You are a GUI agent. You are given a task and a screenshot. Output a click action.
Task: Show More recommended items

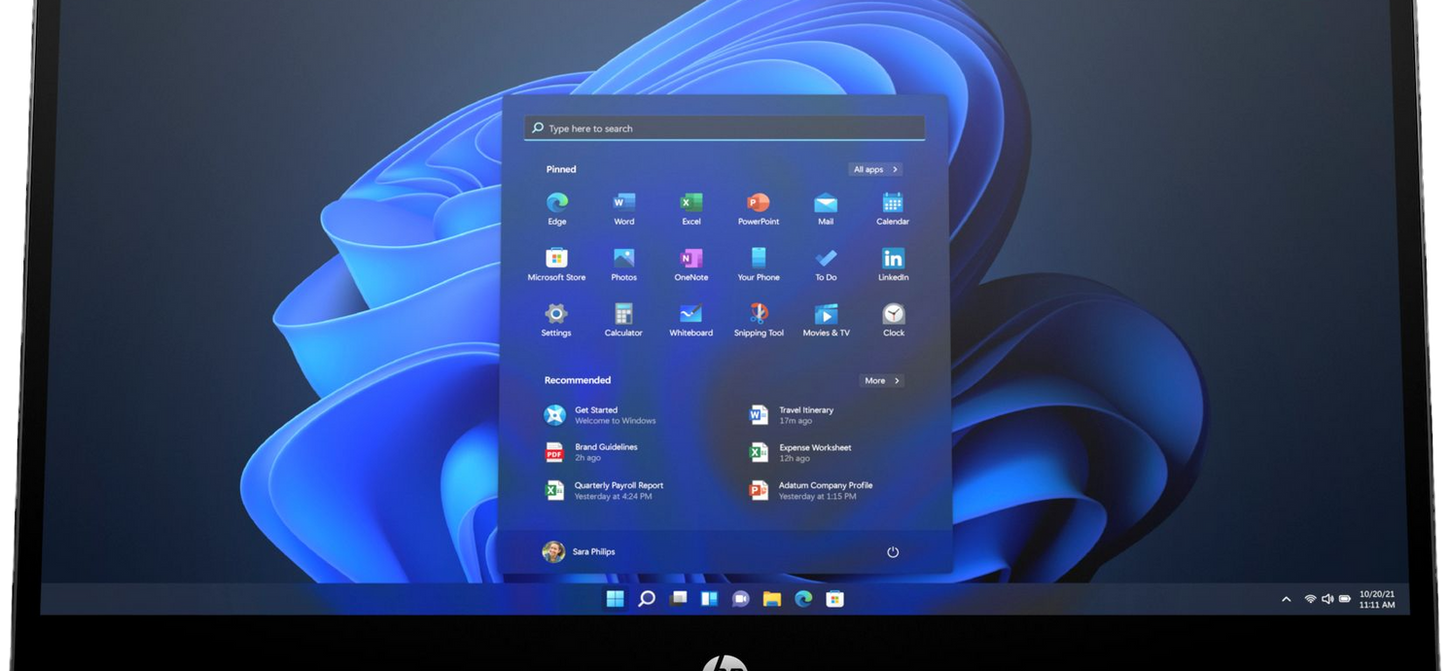click(x=882, y=381)
